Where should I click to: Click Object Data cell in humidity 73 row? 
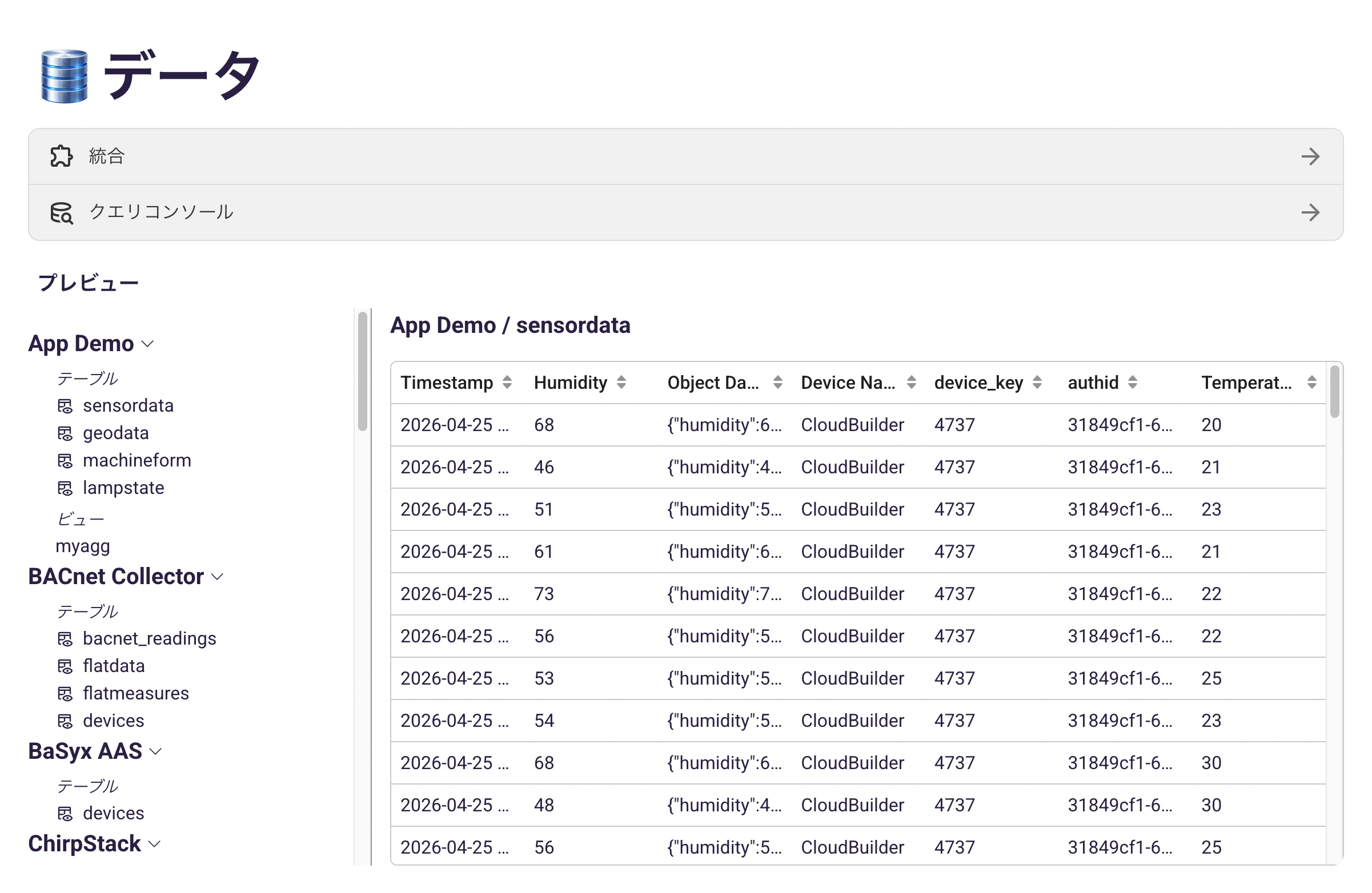[x=724, y=594]
